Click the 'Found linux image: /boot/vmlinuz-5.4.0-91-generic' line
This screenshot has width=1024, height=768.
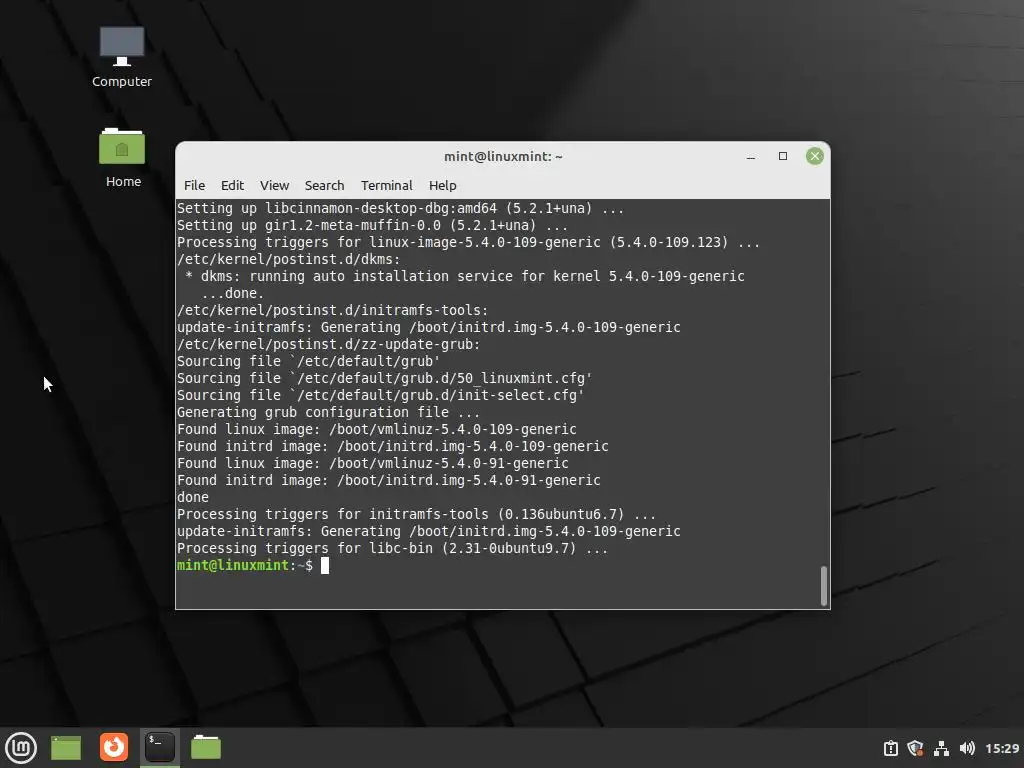(372, 464)
